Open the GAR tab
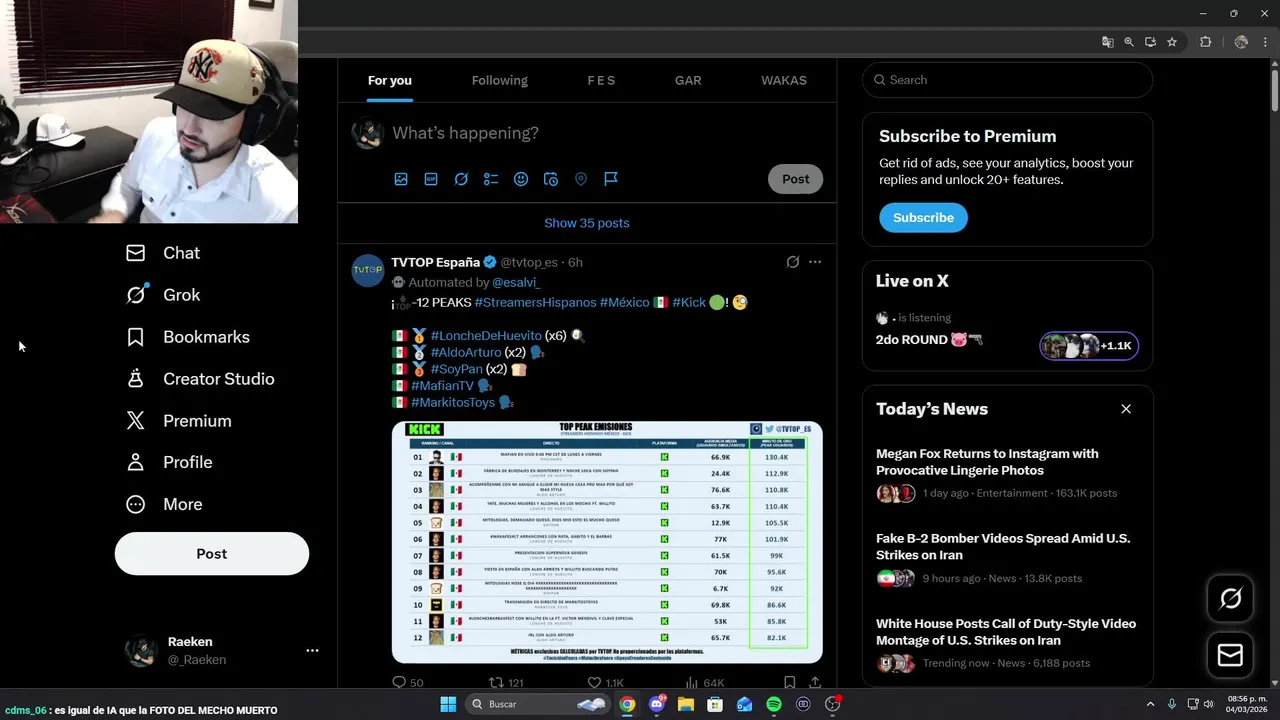This screenshot has height=720, width=1280. pyautogui.click(x=688, y=80)
